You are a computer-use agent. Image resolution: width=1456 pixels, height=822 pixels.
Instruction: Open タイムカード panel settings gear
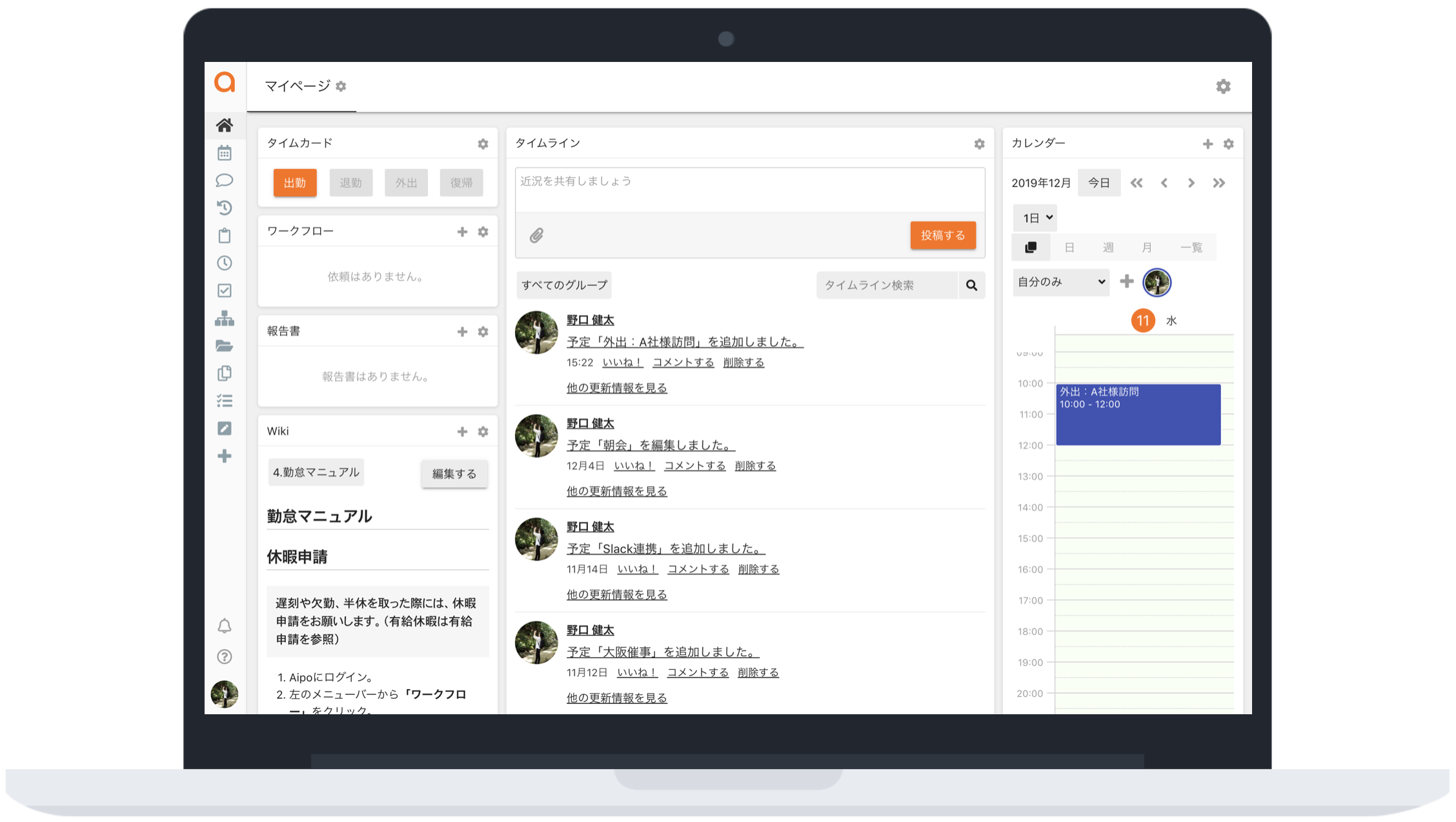point(483,144)
